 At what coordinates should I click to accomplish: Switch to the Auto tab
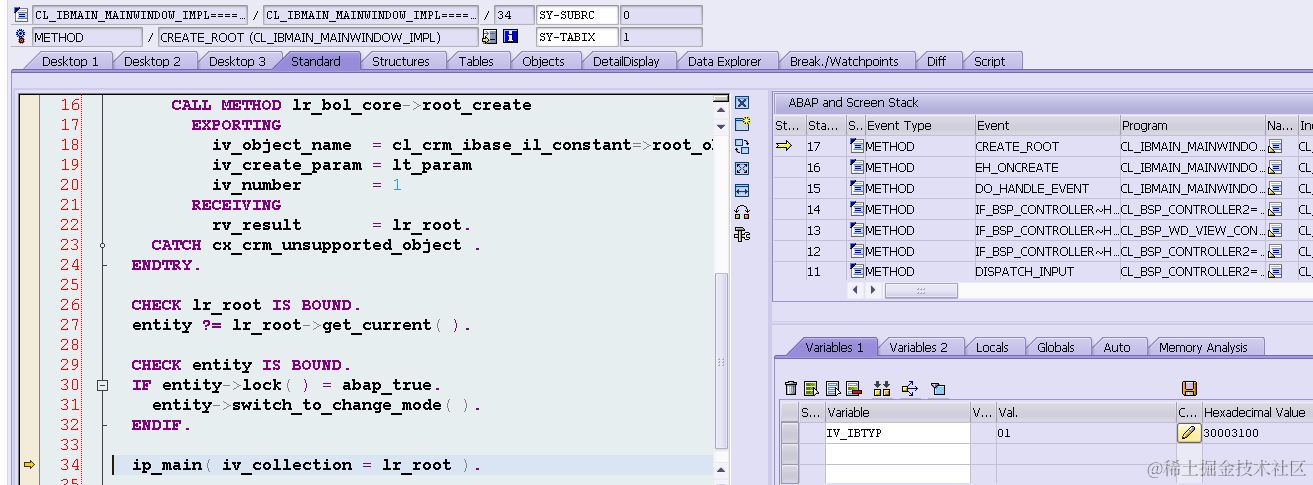1117,347
